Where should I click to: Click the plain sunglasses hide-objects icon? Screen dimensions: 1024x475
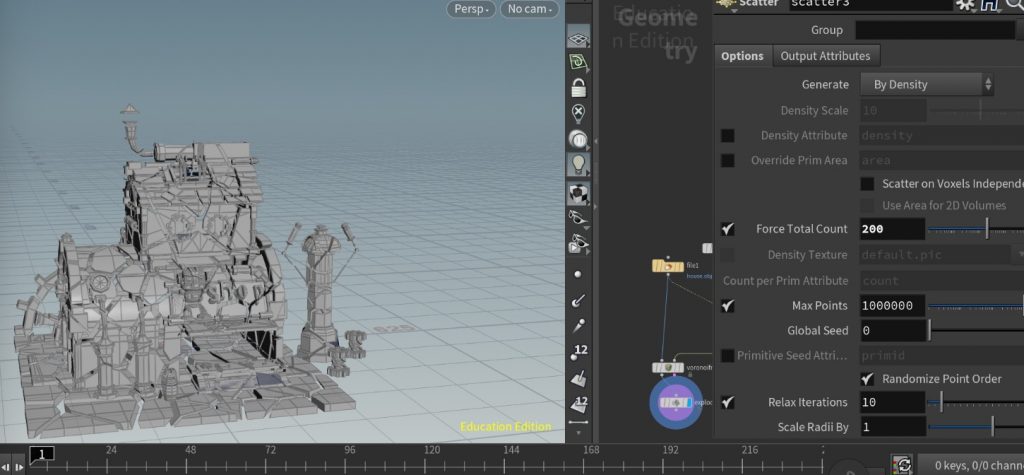pyautogui.click(x=578, y=218)
